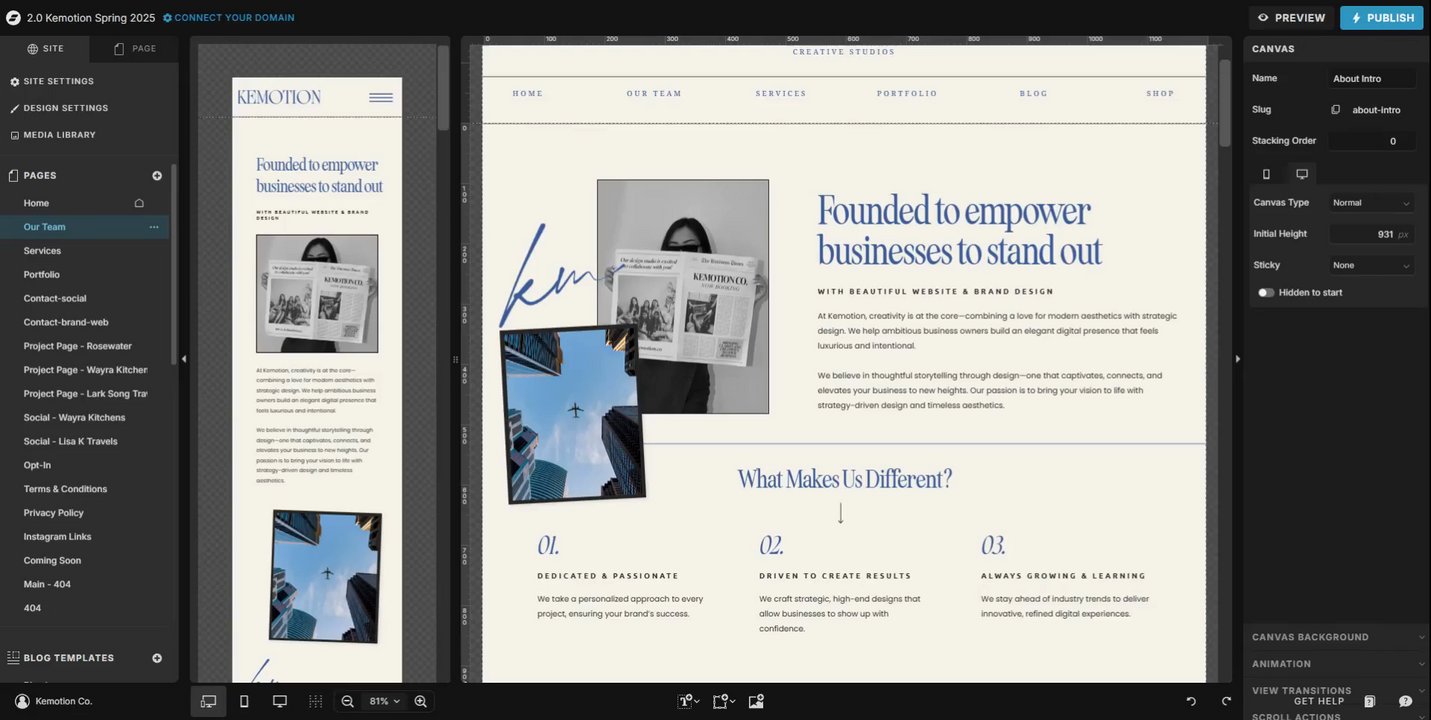Click the add image element icon
Screen dimensions: 1431x720
tap(756, 701)
